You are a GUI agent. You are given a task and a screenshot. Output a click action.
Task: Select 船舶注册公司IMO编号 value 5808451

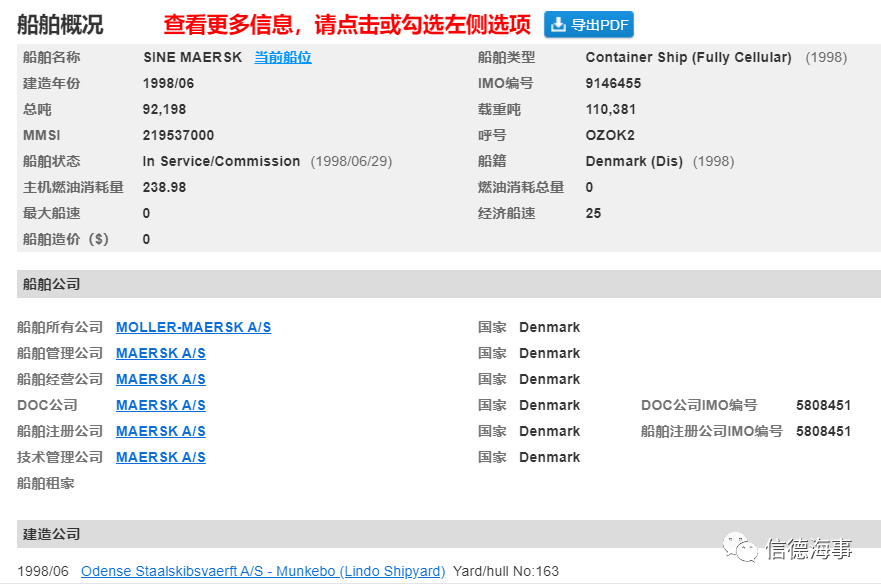(x=823, y=431)
